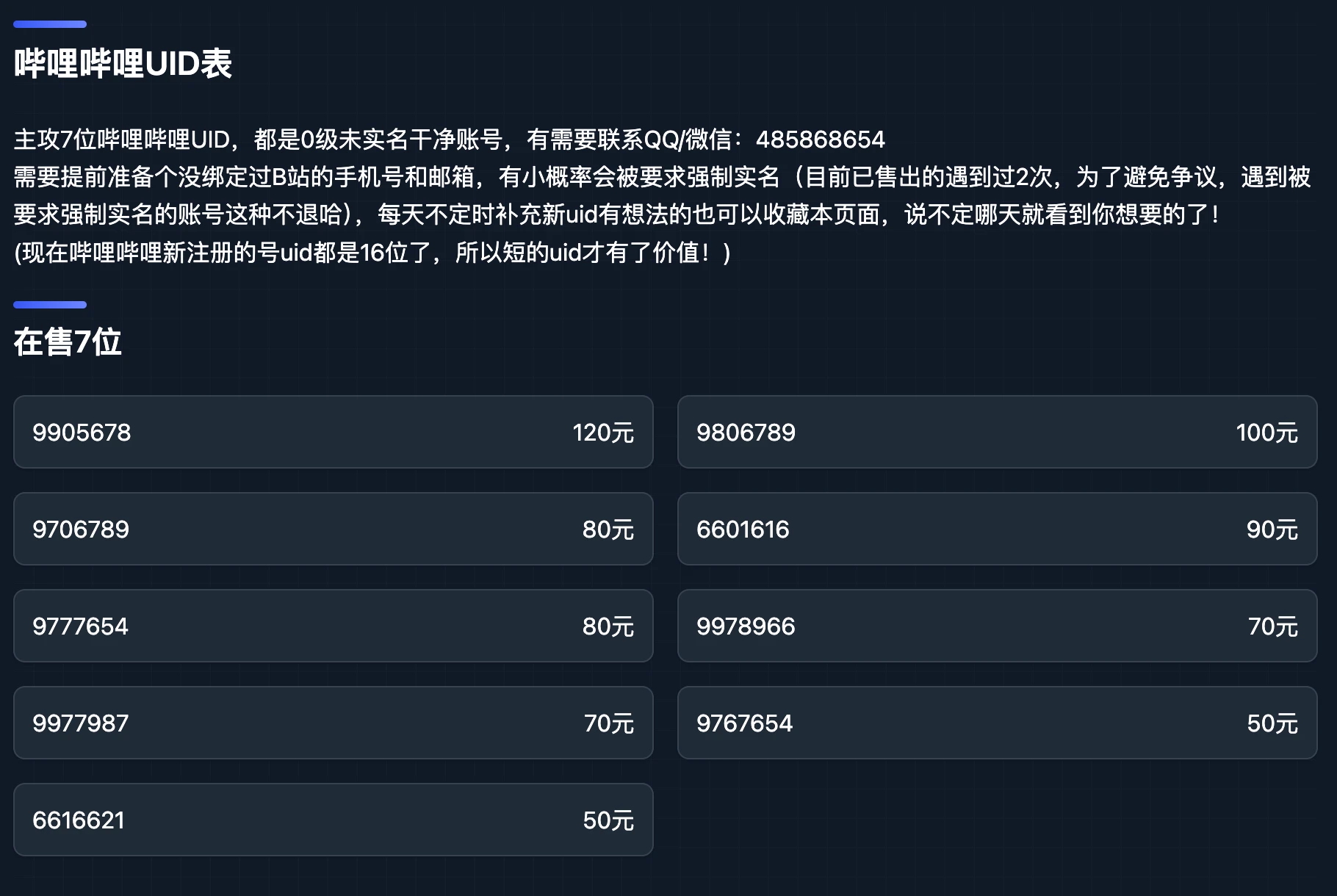Click the QQ/微信 contact number 485868654

pyautogui.click(x=820, y=140)
